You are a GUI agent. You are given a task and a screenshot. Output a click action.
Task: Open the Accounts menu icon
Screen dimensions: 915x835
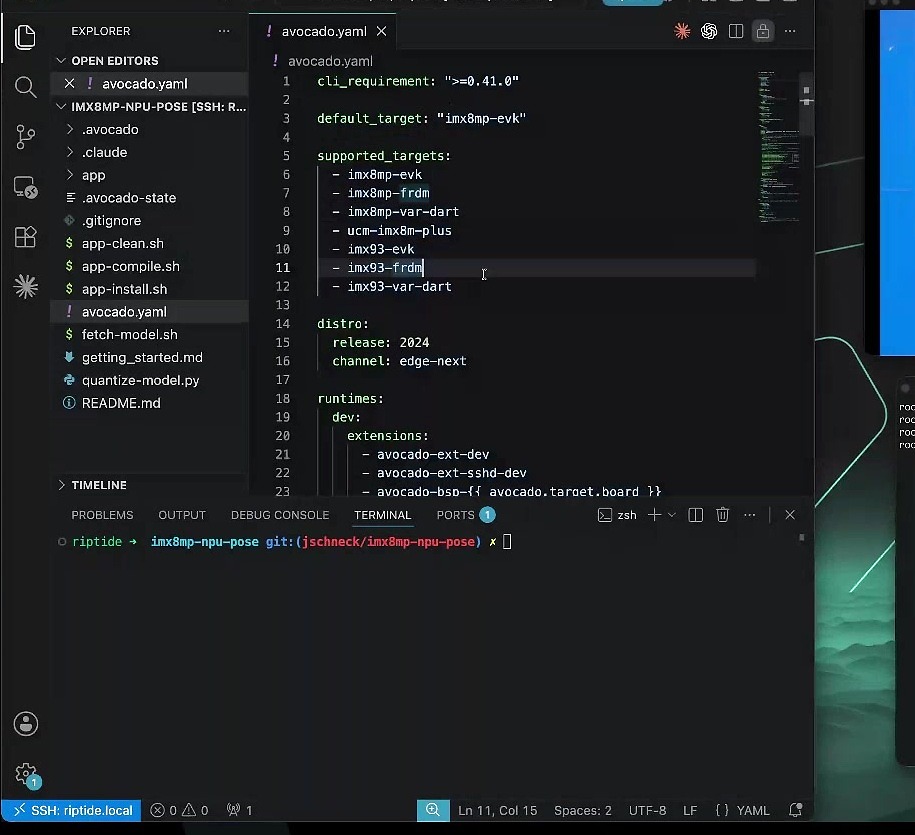[x=26, y=724]
